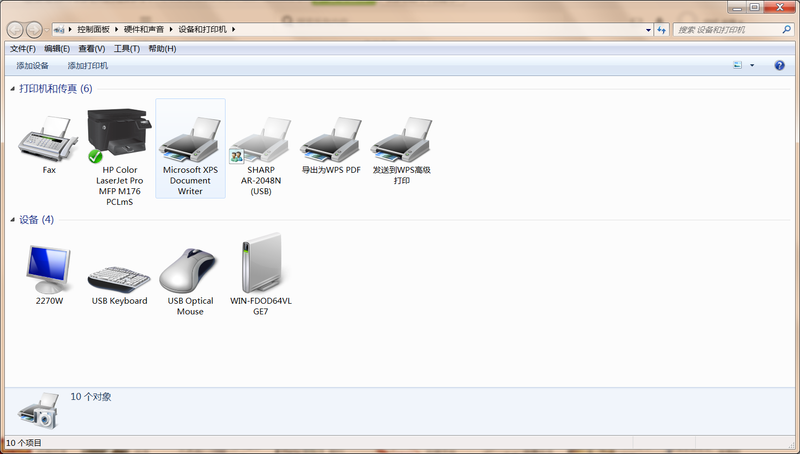Go forward with the forward arrow

34,30
